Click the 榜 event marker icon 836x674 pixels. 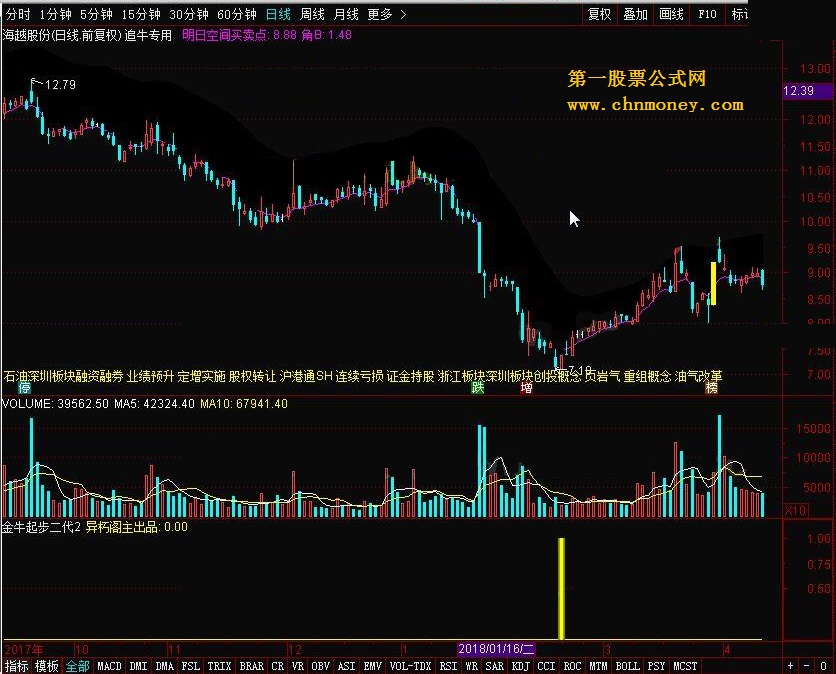tap(712, 388)
